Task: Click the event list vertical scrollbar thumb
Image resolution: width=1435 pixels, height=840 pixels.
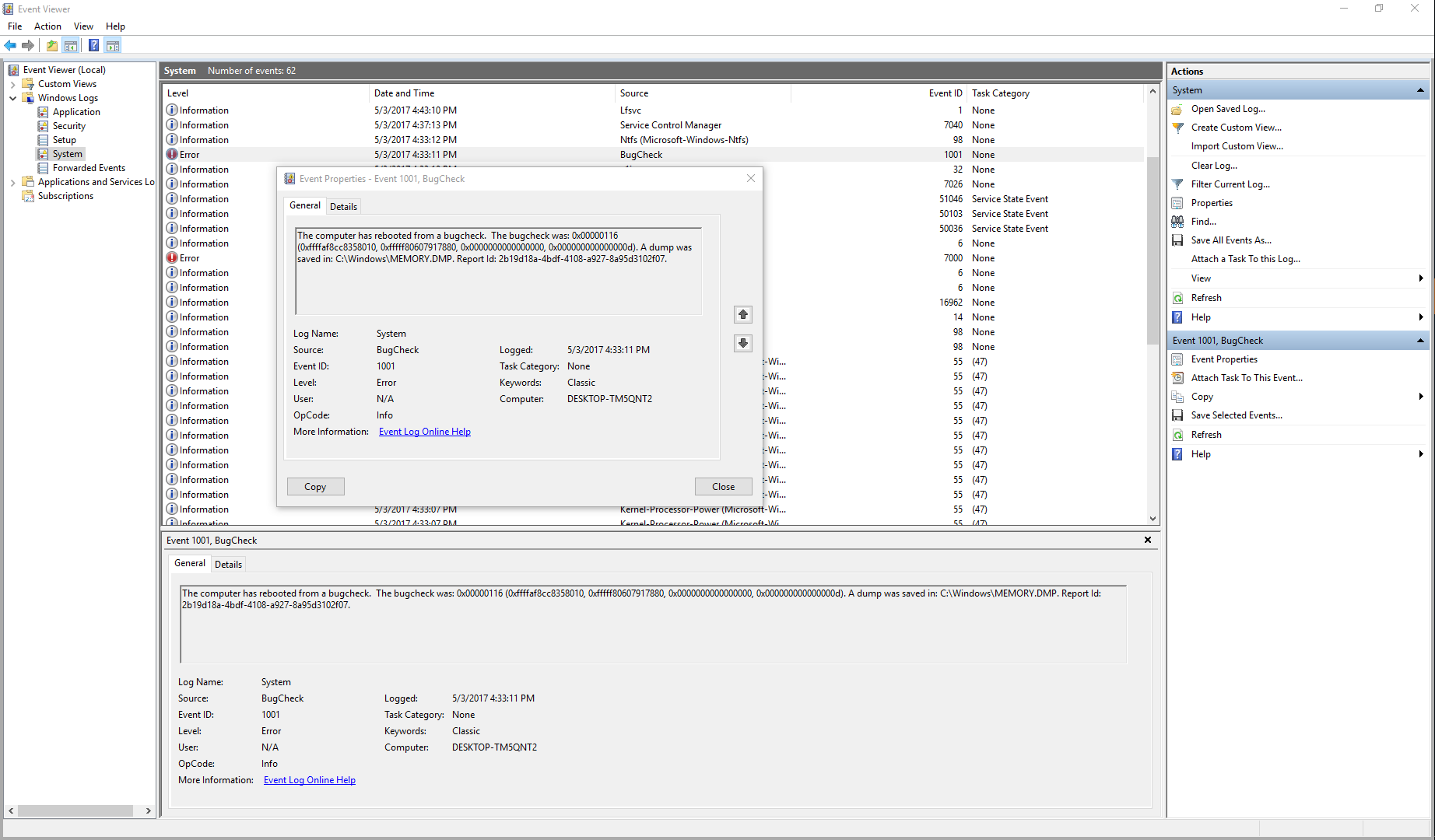Action: pos(1153,250)
